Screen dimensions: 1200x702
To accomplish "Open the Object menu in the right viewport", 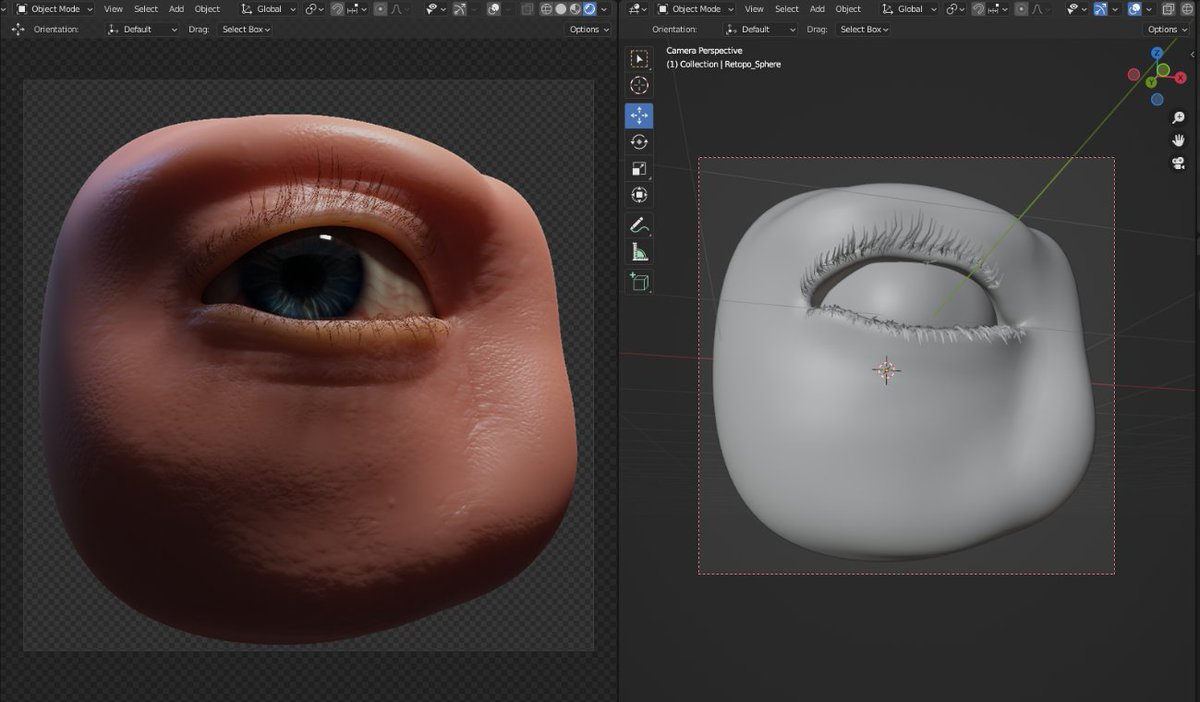I will [848, 9].
